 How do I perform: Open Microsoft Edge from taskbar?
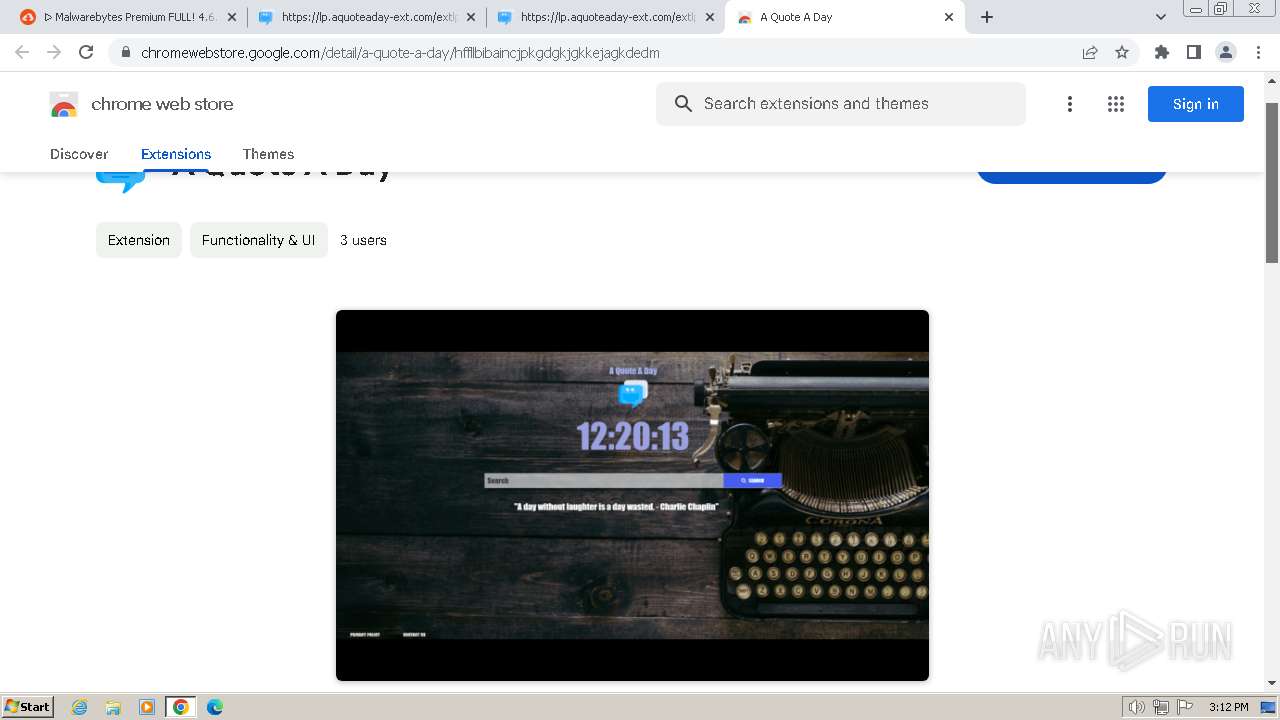[x=215, y=707]
